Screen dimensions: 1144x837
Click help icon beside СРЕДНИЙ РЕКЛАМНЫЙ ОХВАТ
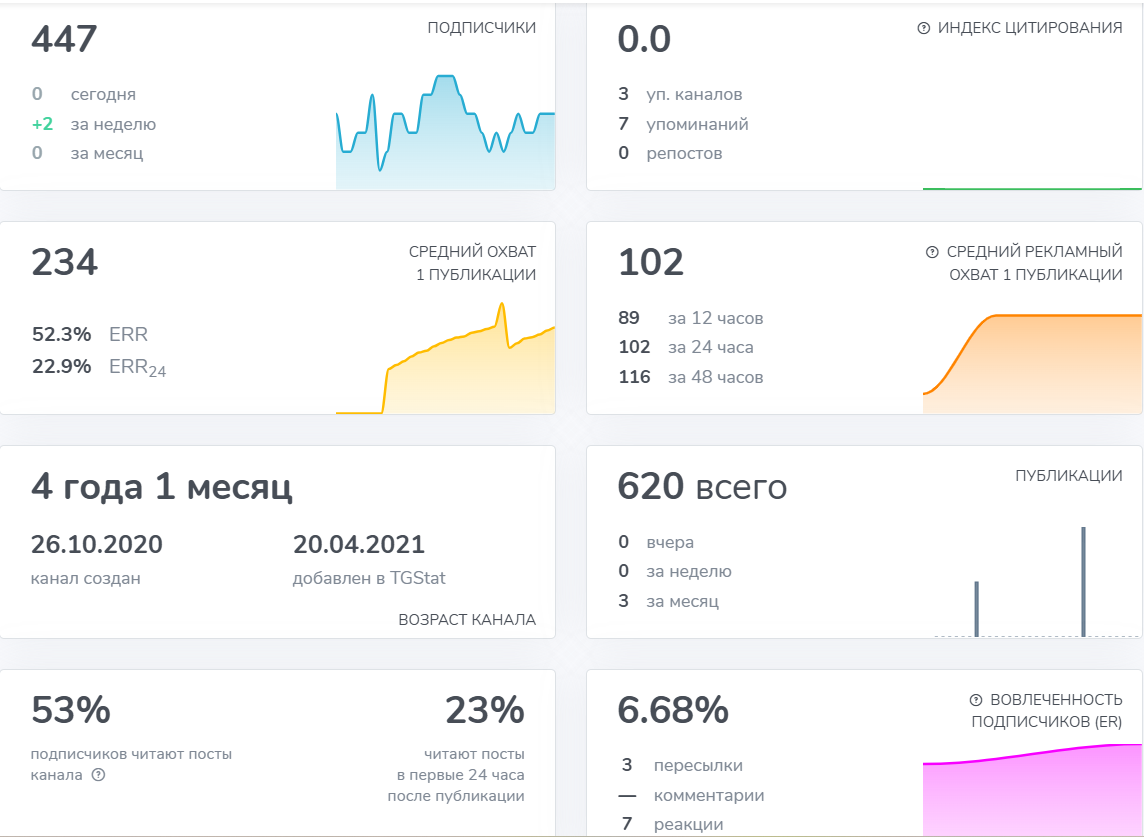pyautogui.click(x=932, y=252)
